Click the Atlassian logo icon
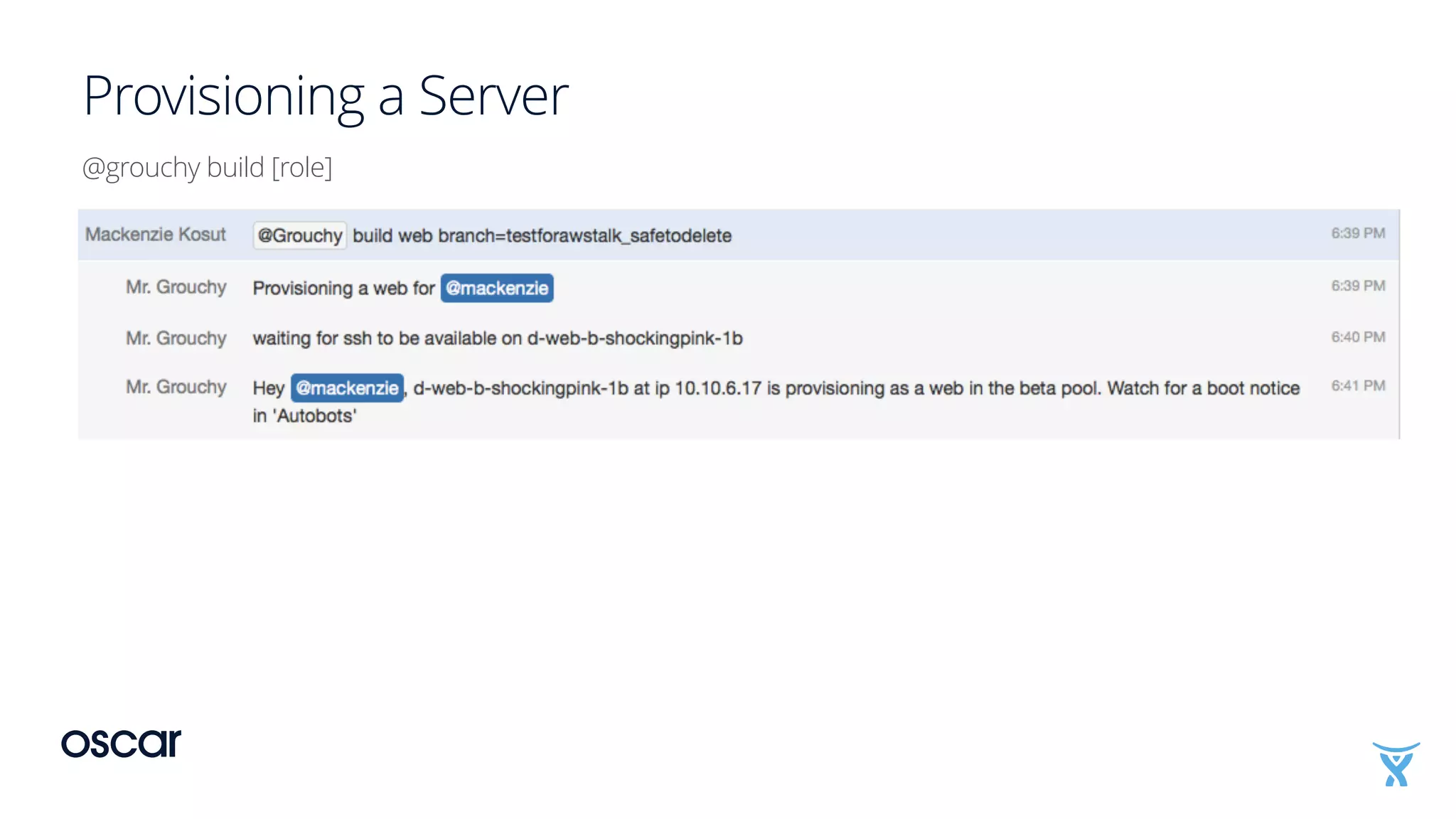This screenshot has width=1456, height=819. click(x=1396, y=764)
